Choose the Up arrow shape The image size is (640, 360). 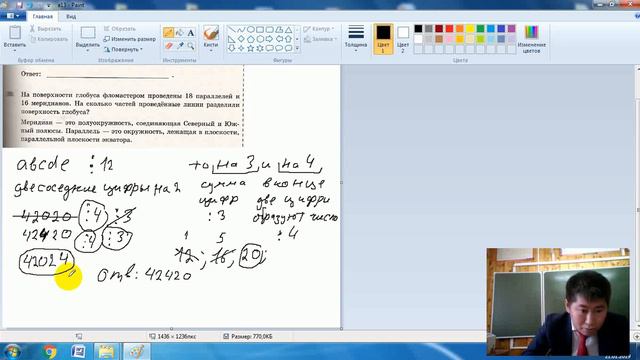click(289, 39)
